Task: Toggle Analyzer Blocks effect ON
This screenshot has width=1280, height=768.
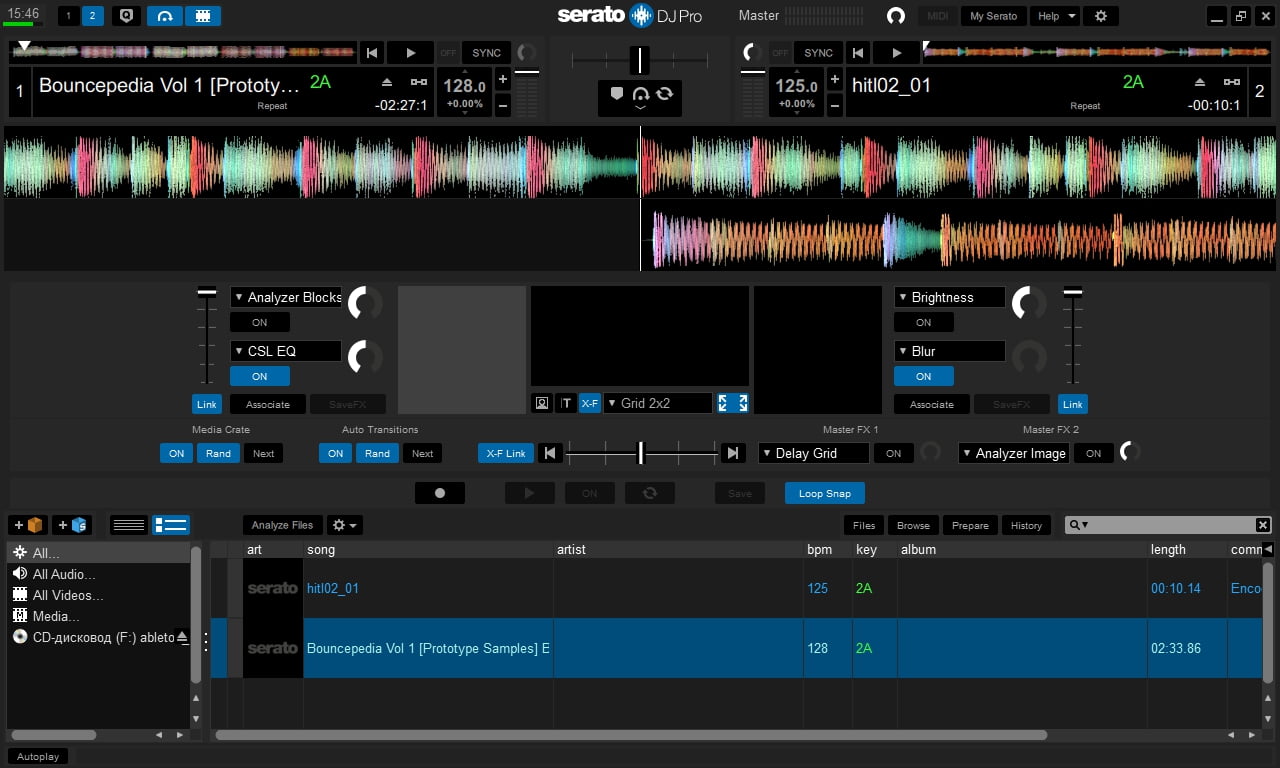Action: pos(260,322)
